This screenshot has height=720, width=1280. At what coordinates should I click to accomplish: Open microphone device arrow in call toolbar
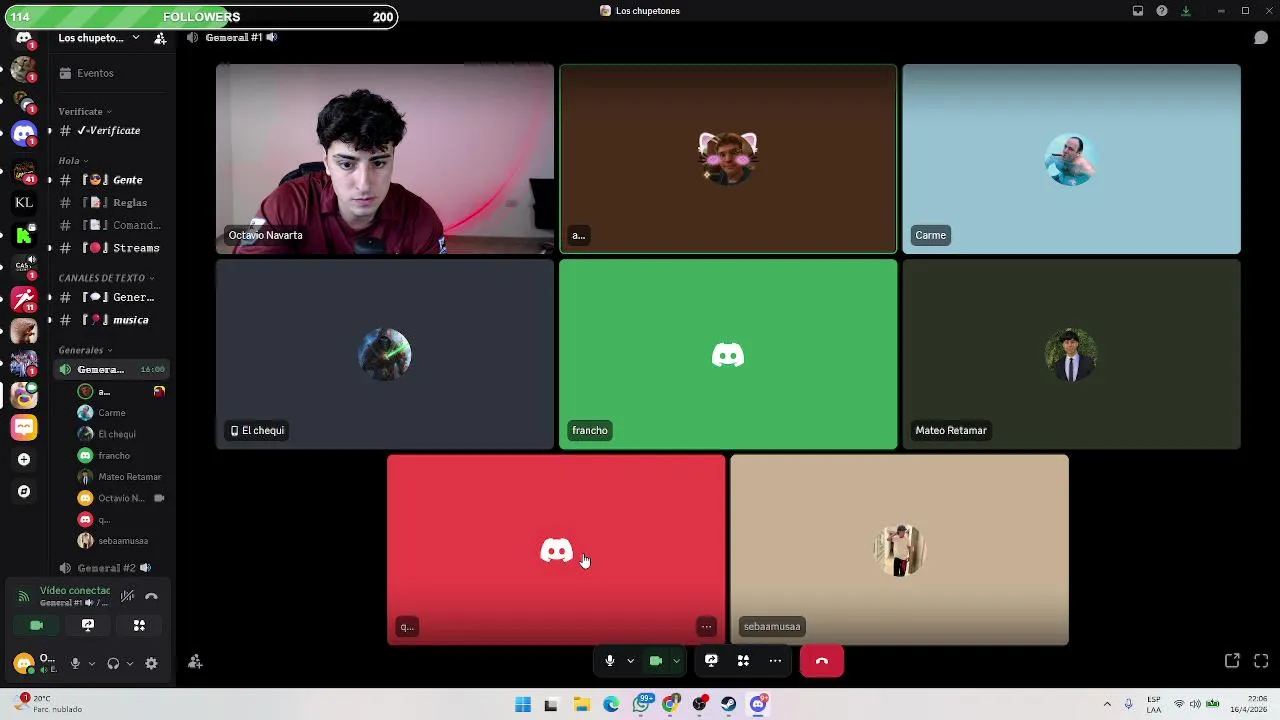[x=630, y=661]
